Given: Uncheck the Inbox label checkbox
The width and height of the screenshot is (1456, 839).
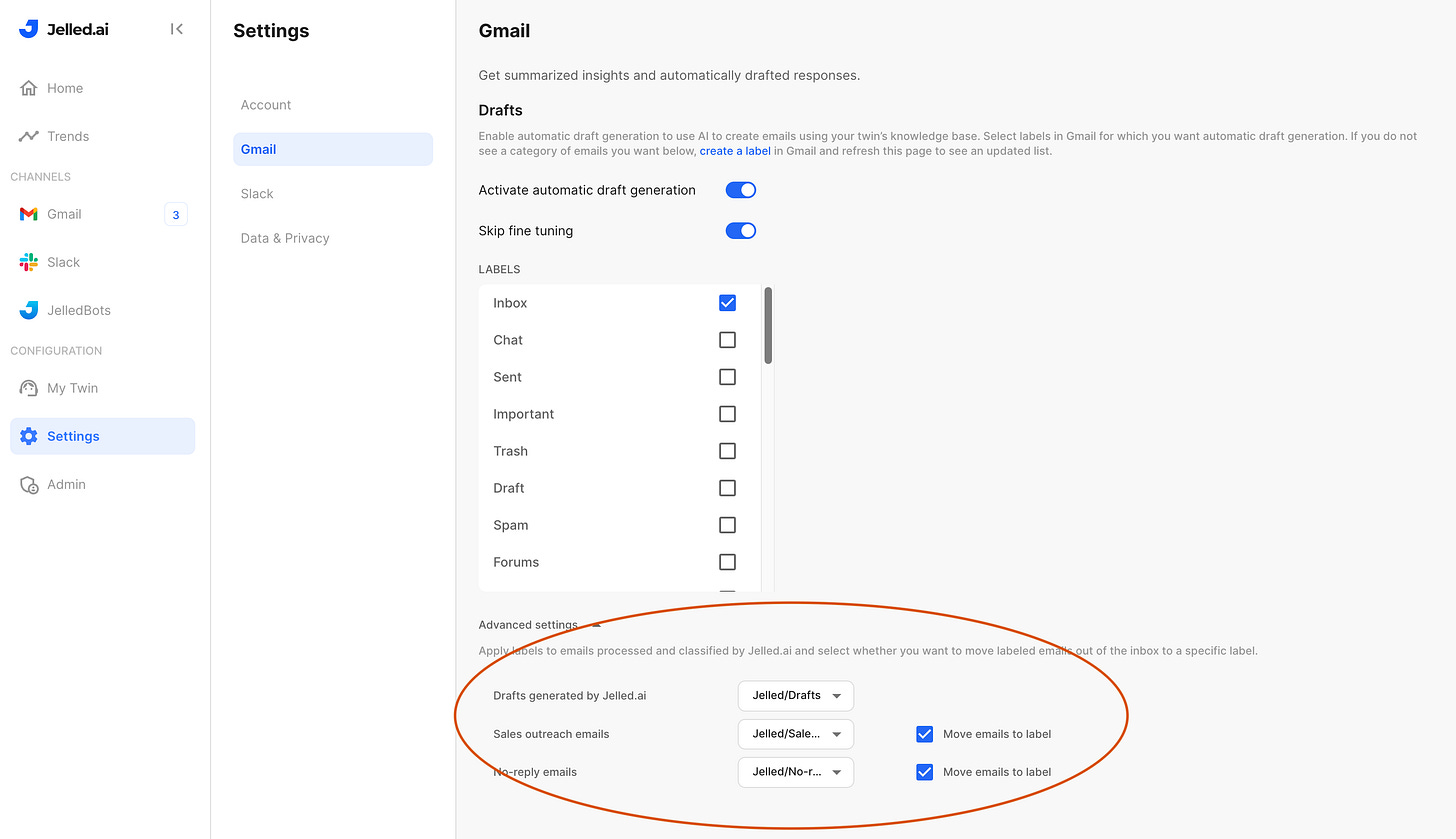Looking at the screenshot, I should pyautogui.click(x=727, y=303).
